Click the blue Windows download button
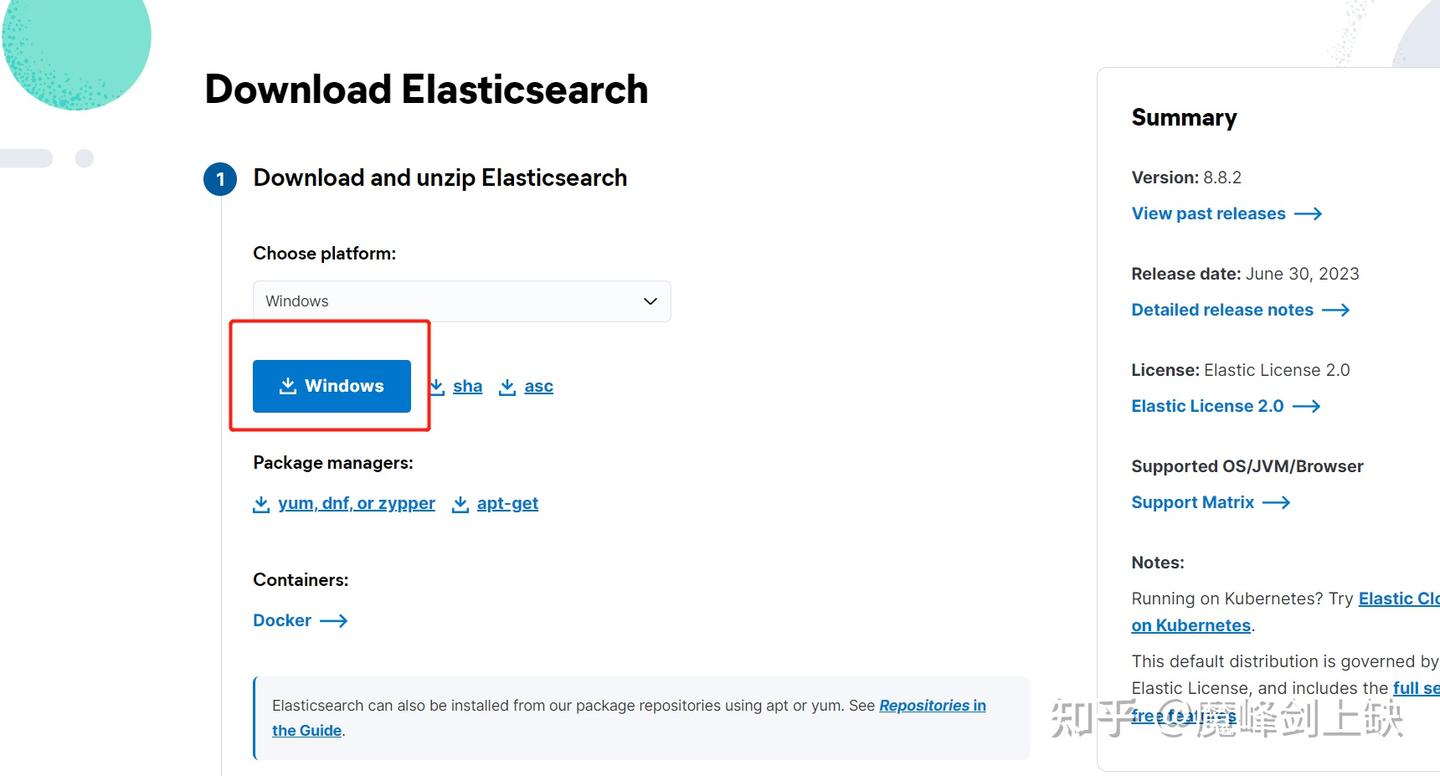Viewport: 1440px width, 776px height. [x=332, y=386]
